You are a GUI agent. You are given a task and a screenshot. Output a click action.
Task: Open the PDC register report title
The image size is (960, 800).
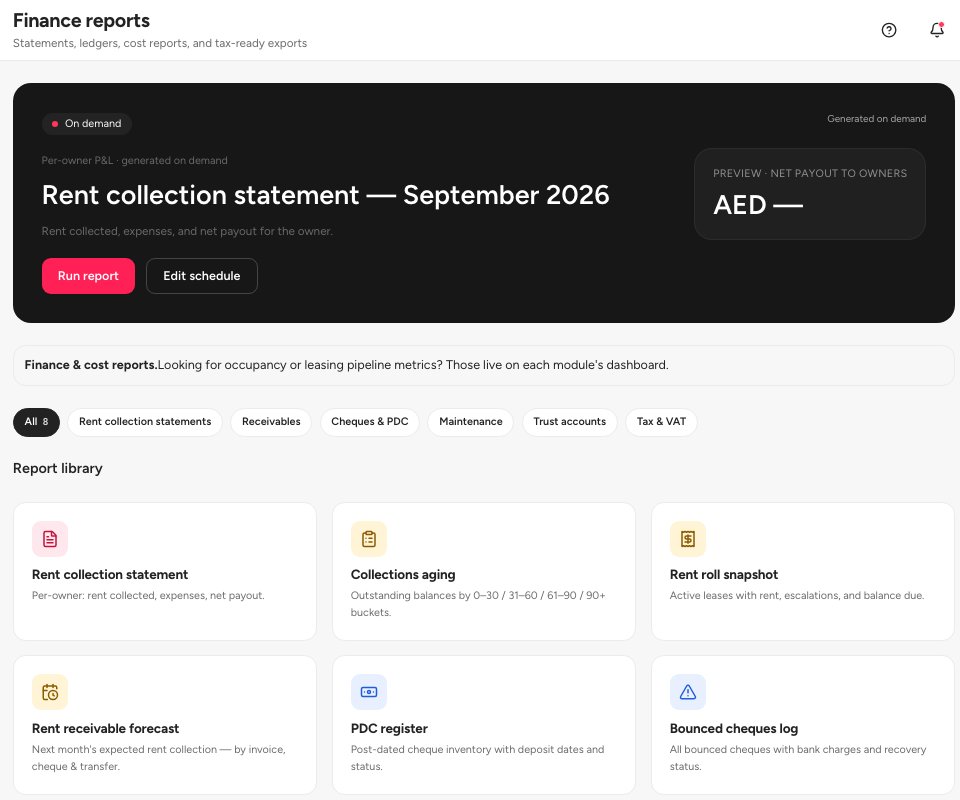coord(389,728)
